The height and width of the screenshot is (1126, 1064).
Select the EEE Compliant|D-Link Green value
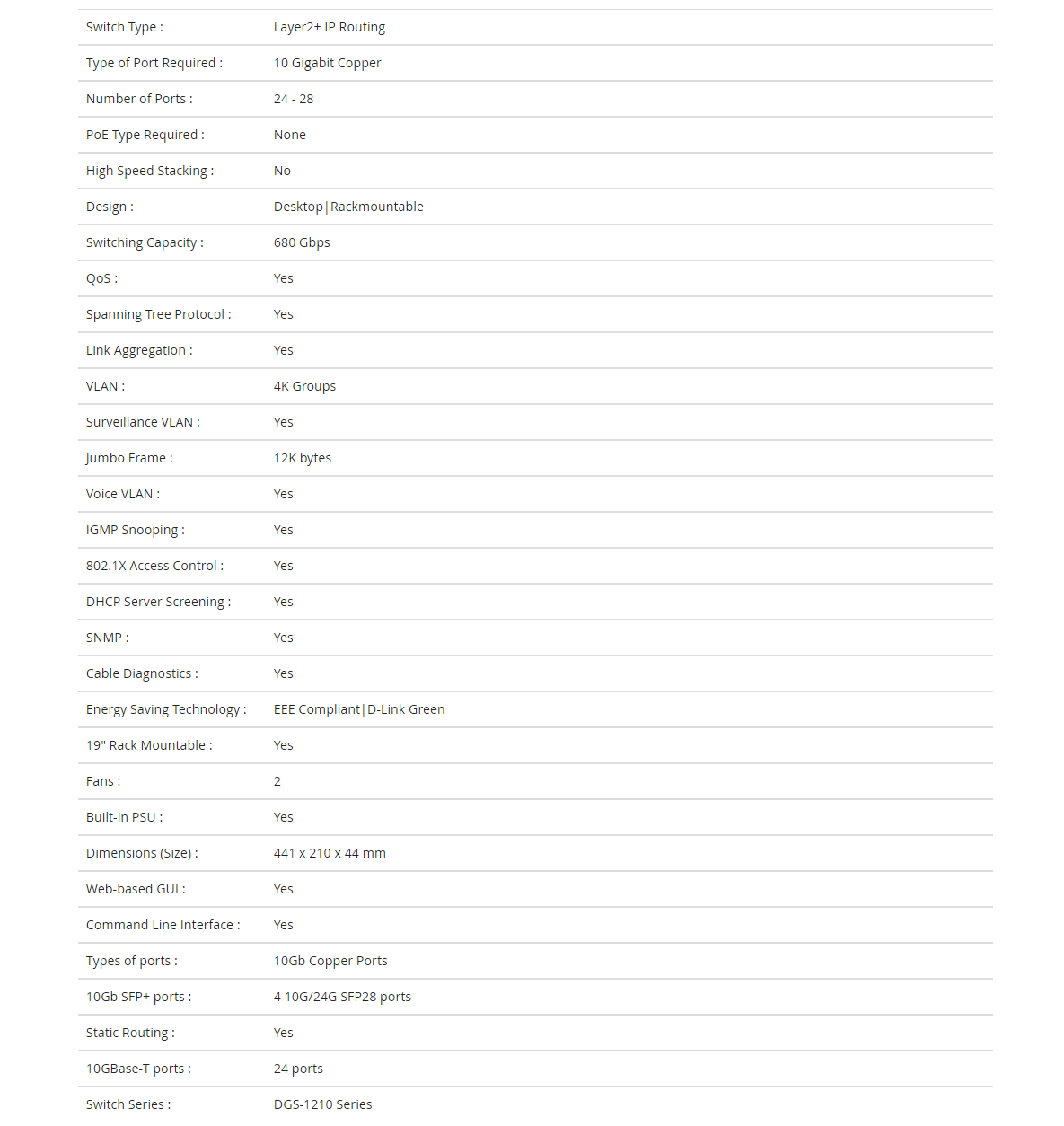coord(359,709)
